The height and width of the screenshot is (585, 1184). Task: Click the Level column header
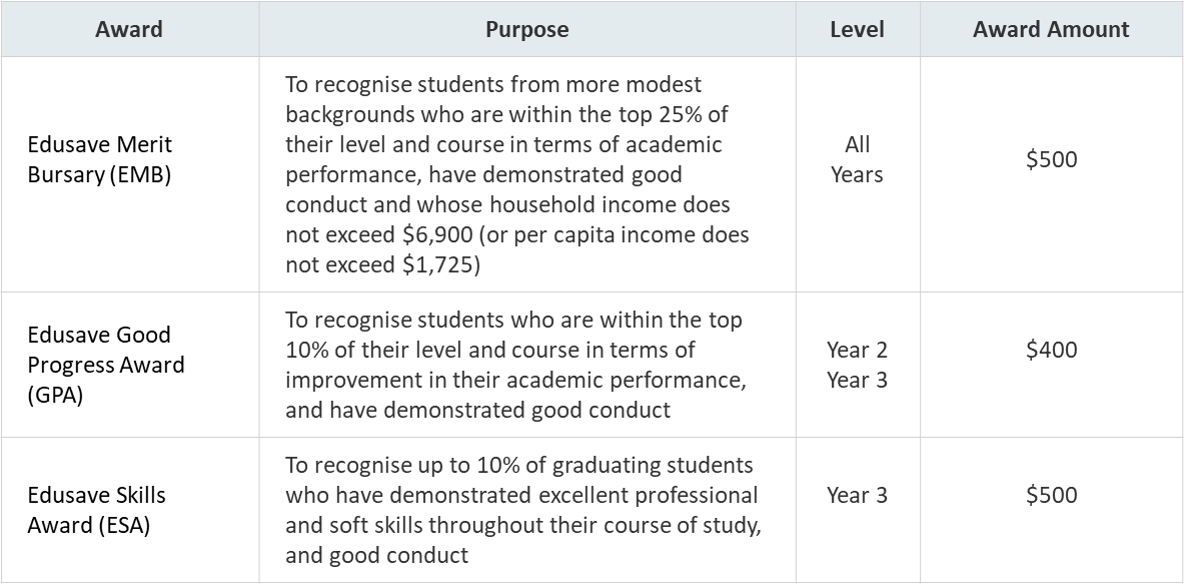point(857,29)
